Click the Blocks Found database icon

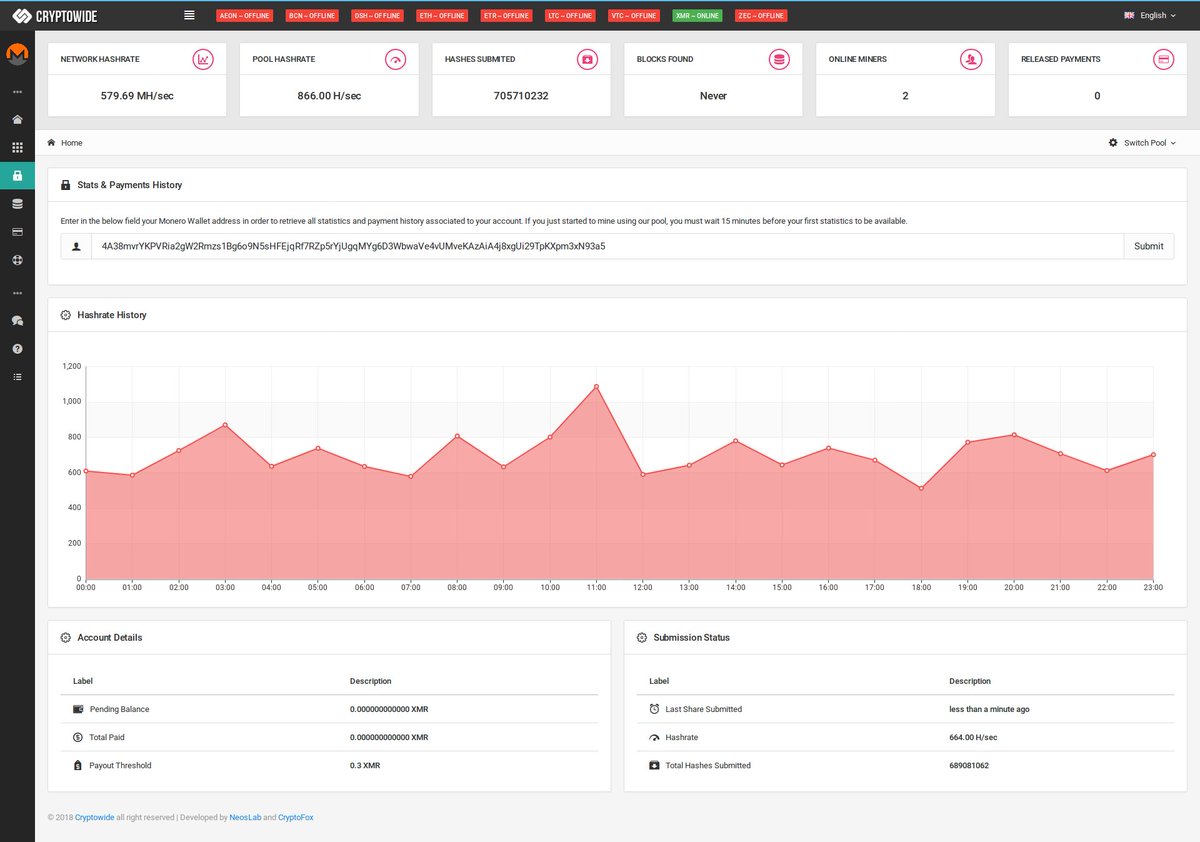[x=779, y=60]
